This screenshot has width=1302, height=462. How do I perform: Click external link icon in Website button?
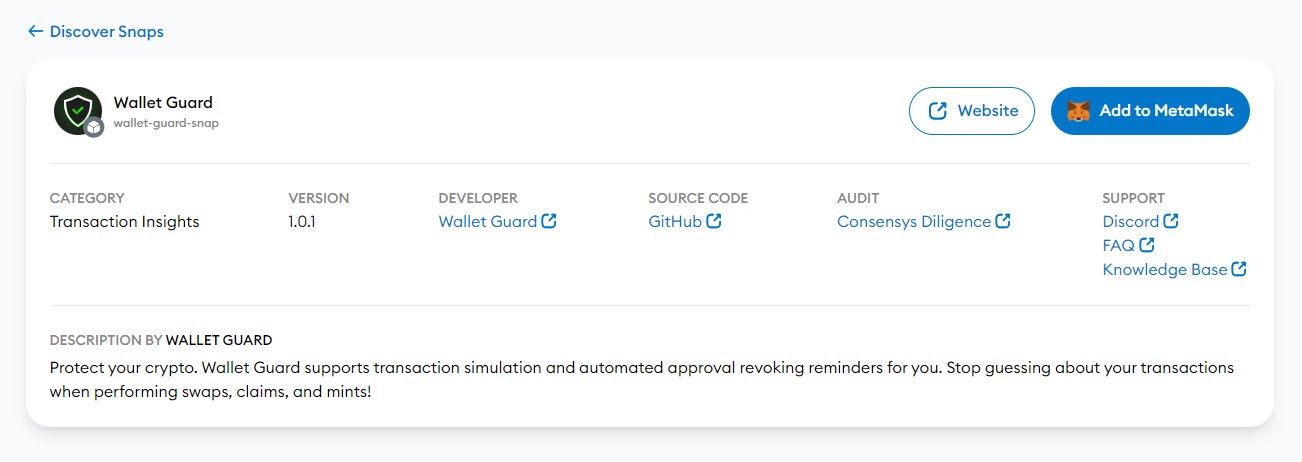[938, 111]
